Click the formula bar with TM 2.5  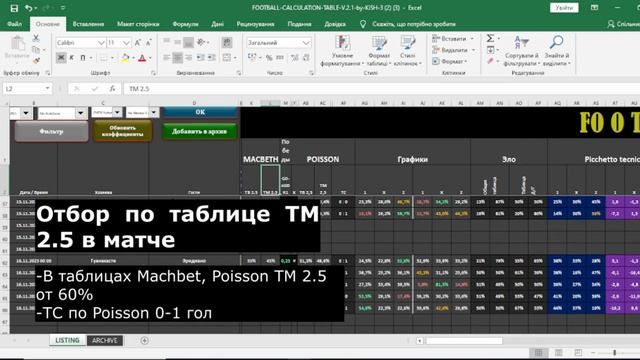coord(382,89)
